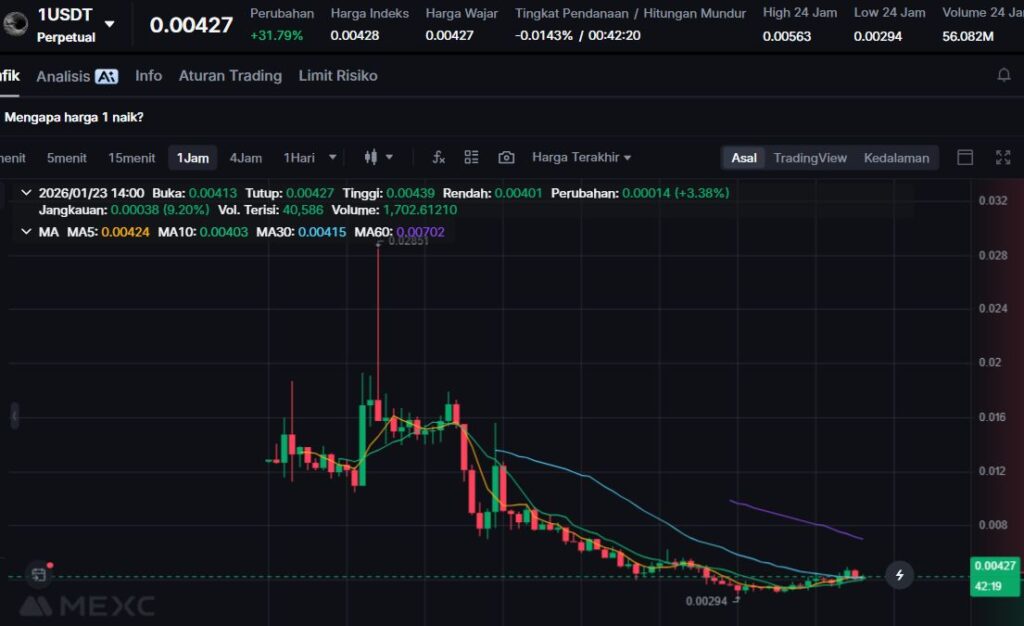Switch chart mode to Asal
Viewport: 1024px width, 626px height.
744,157
